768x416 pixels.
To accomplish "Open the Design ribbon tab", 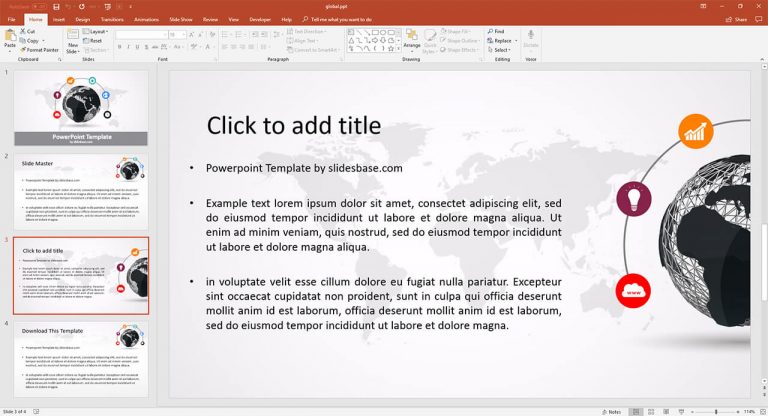I will tap(82, 19).
